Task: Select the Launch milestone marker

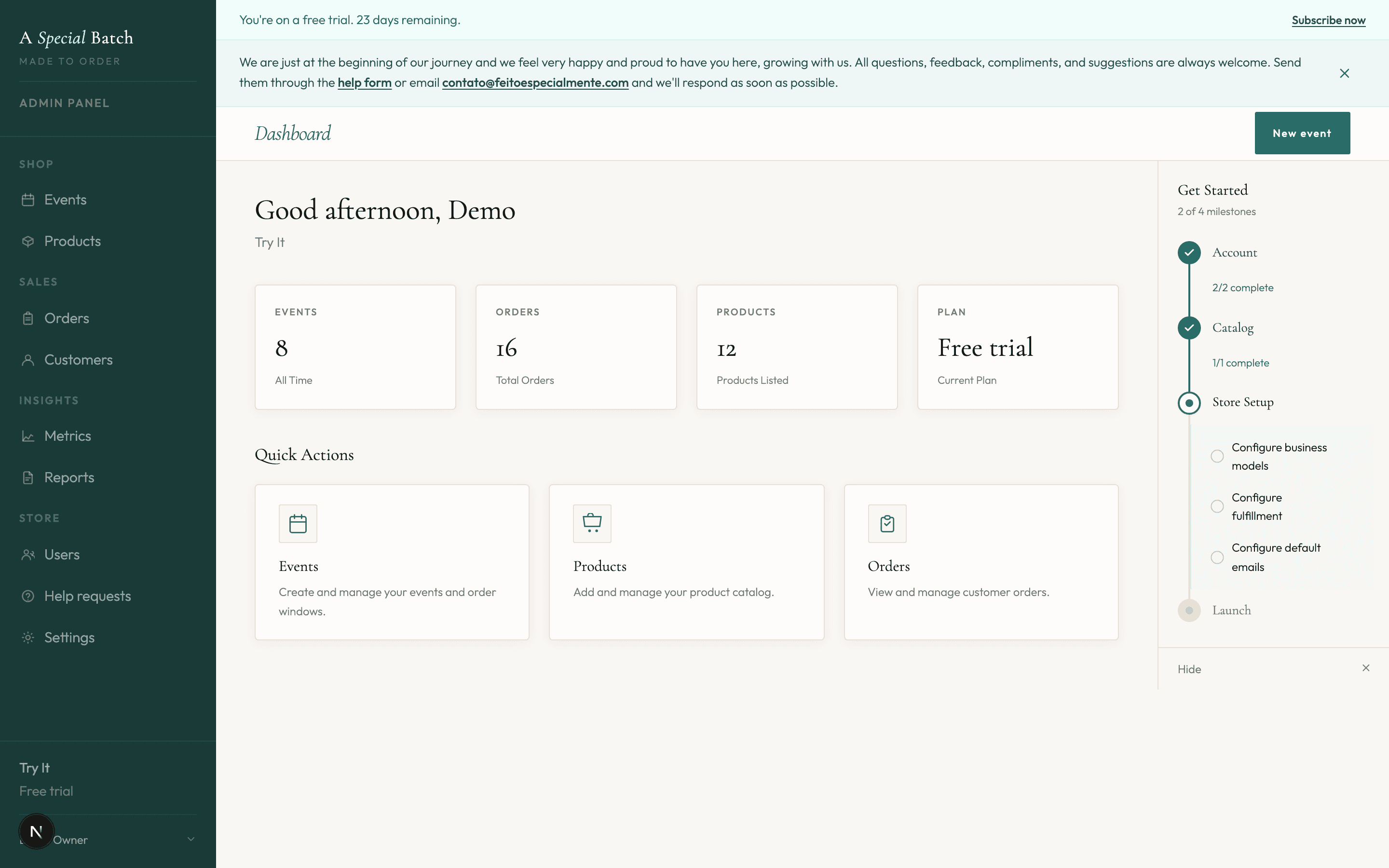Action: pos(1189,610)
